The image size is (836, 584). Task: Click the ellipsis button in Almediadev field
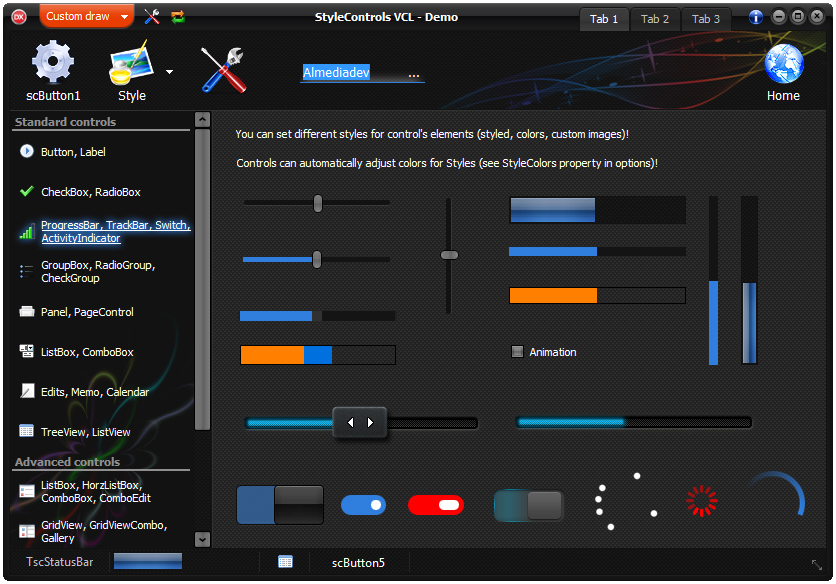414,74
